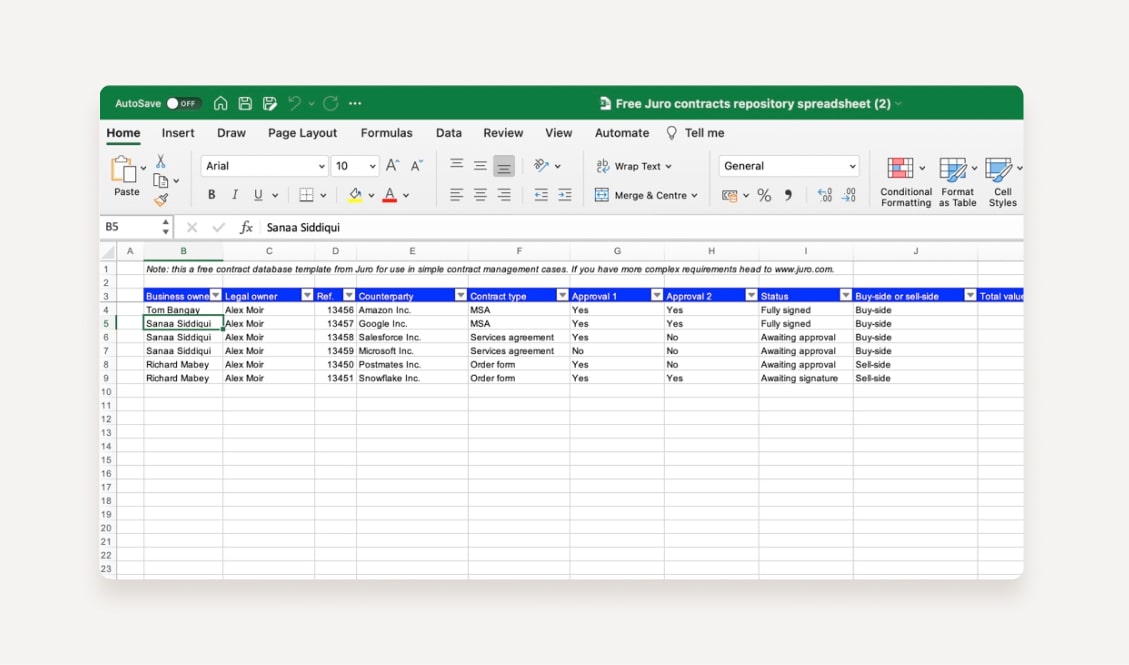This screenshot has width=1129, height=665.
Task: Open the font size dropdown showing 10
Action: coord(371,165)
